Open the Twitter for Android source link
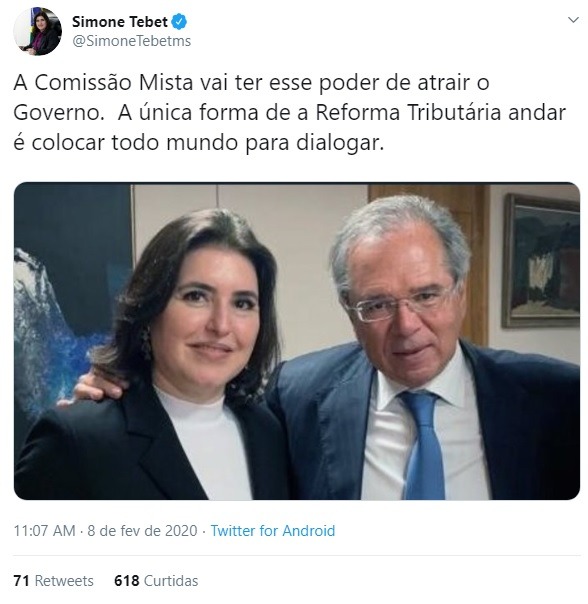The width and height of the screenshot is (588, 604). click(x=273, y=530)
